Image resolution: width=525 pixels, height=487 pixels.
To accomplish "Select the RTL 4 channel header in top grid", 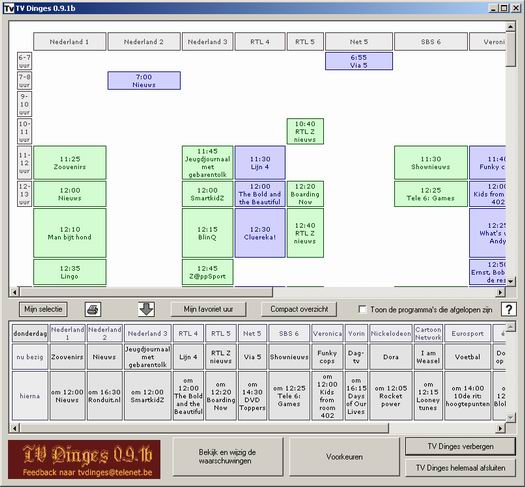I will [260, 42].
